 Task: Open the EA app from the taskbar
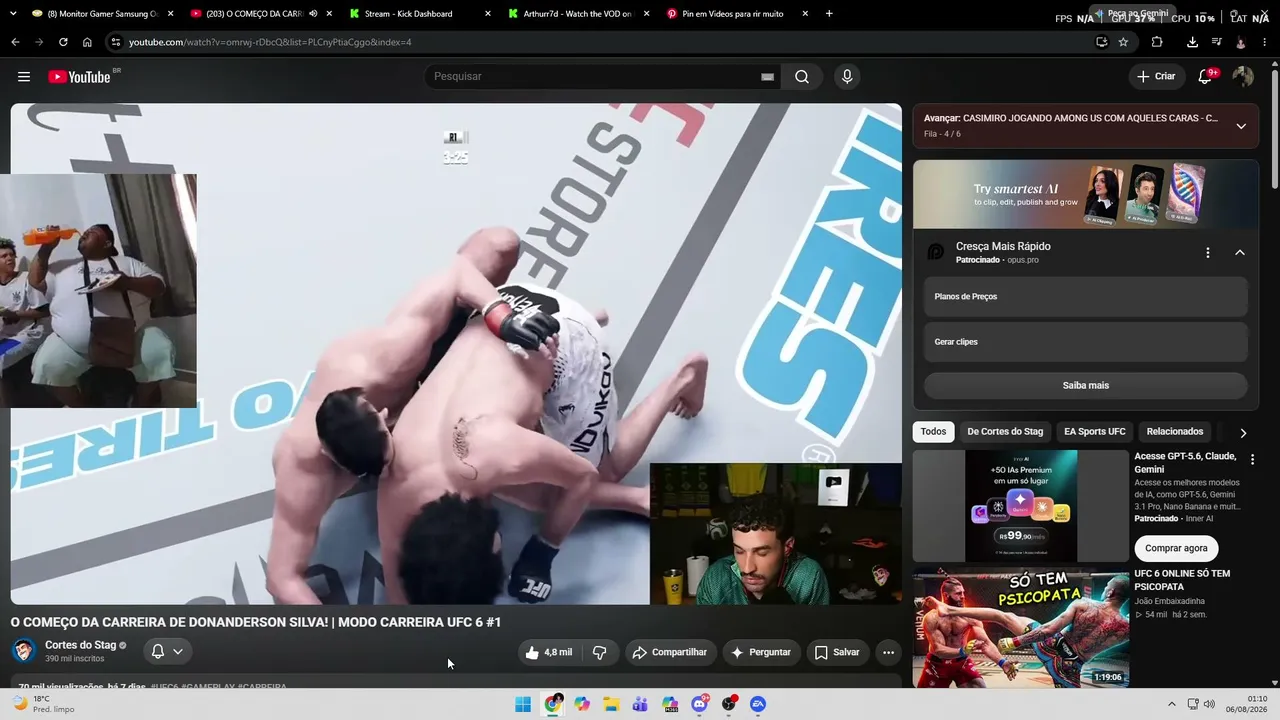758,704
